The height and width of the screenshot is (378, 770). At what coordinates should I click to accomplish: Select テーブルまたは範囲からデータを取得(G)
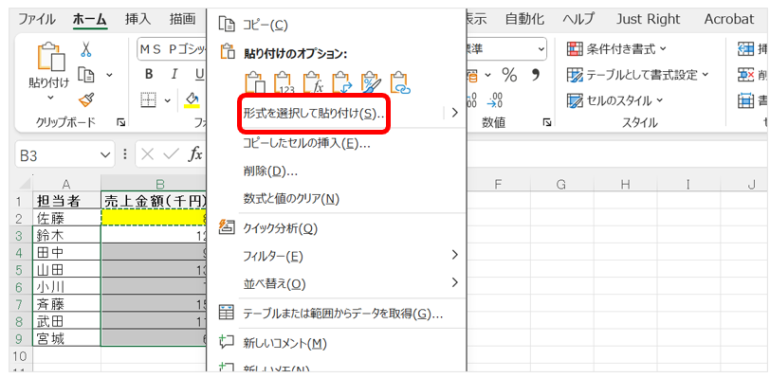click(x=336, y=314)
